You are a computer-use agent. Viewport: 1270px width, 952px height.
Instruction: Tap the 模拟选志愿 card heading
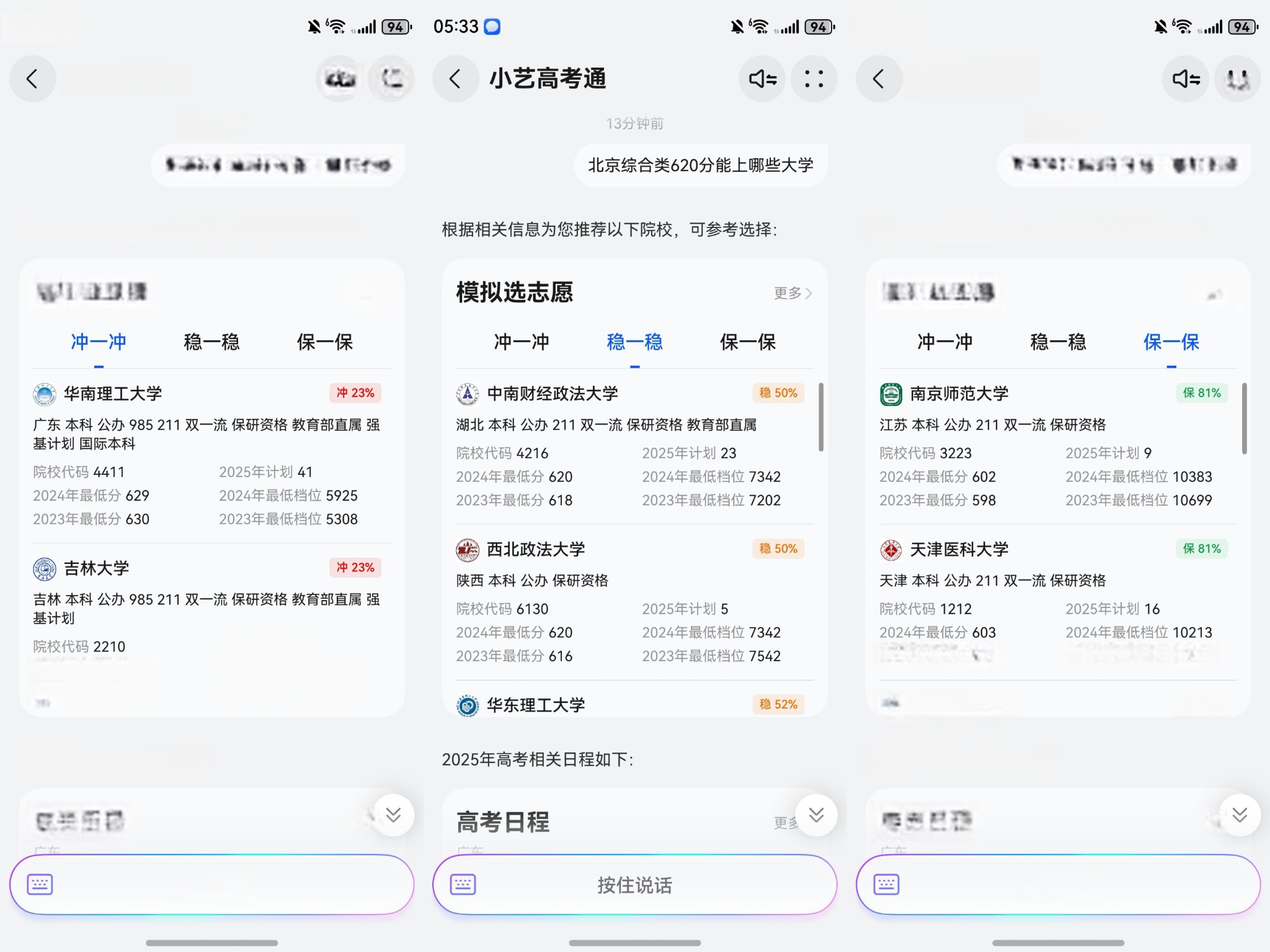point(515,293)
